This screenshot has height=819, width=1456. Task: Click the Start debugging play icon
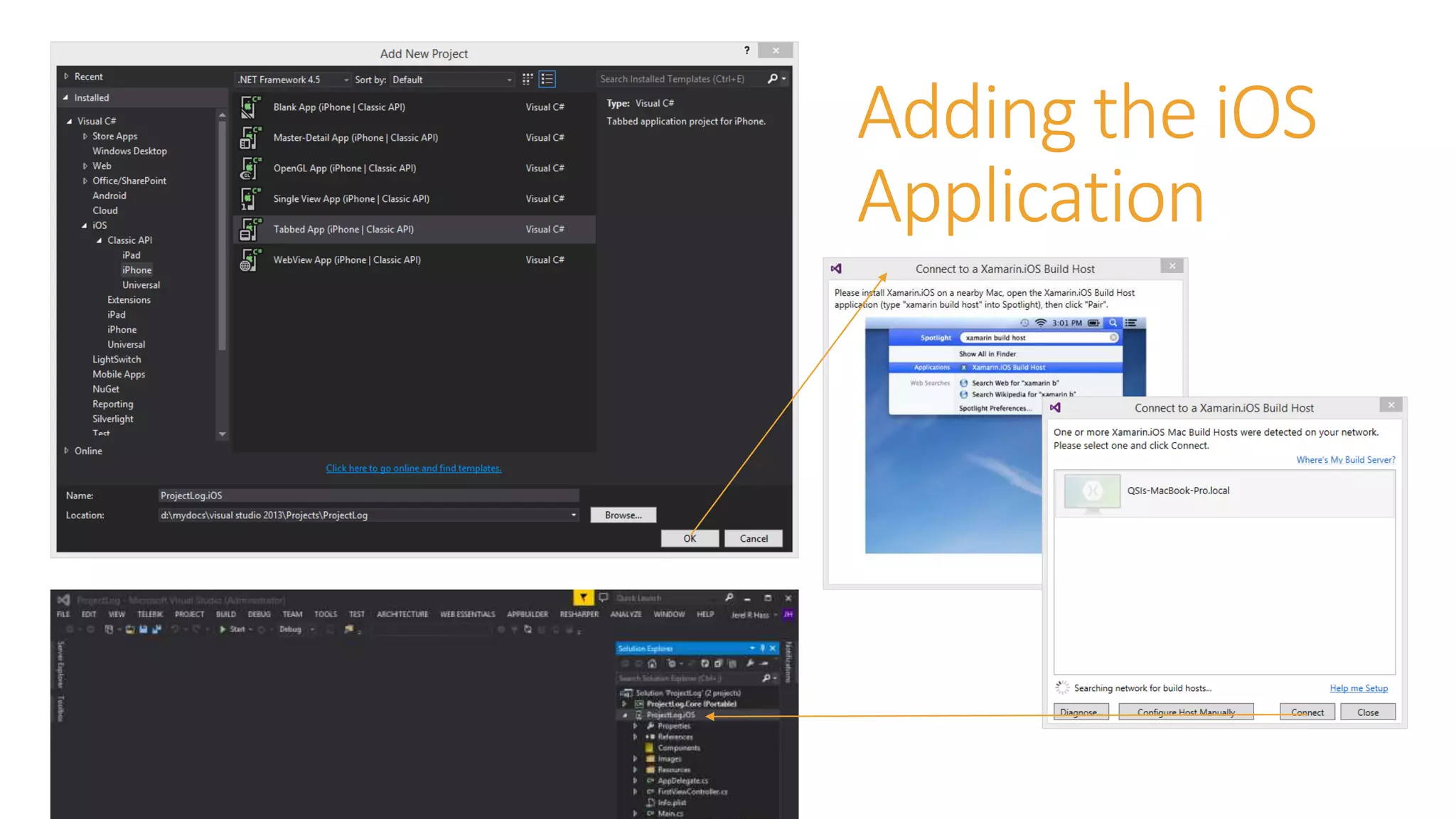[223, 629]
